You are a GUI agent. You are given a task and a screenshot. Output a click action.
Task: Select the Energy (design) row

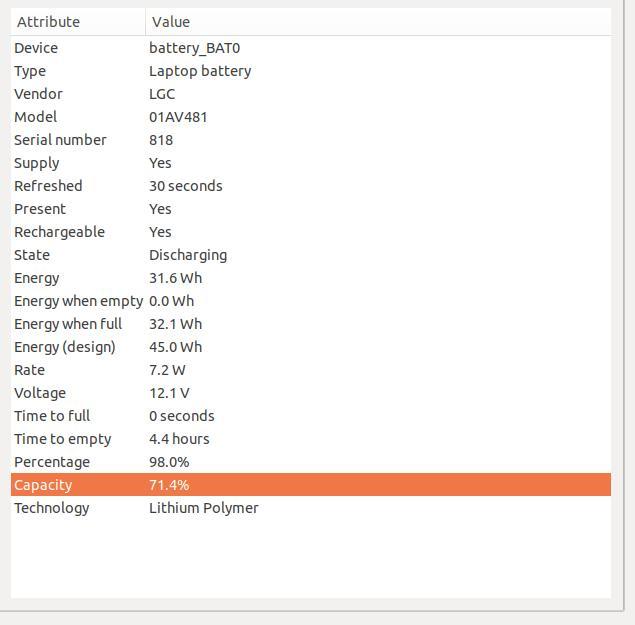[311, 347]
